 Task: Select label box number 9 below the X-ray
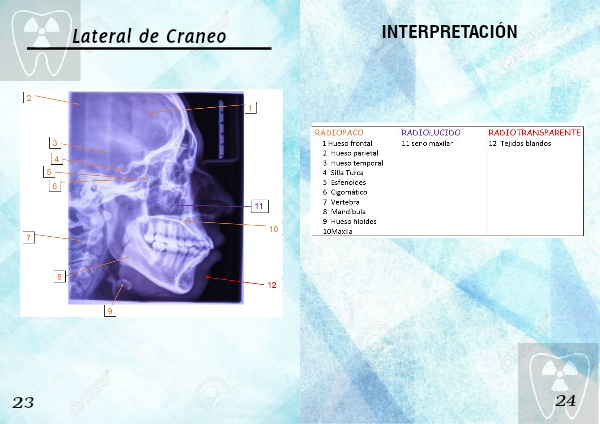click(110, 311)
